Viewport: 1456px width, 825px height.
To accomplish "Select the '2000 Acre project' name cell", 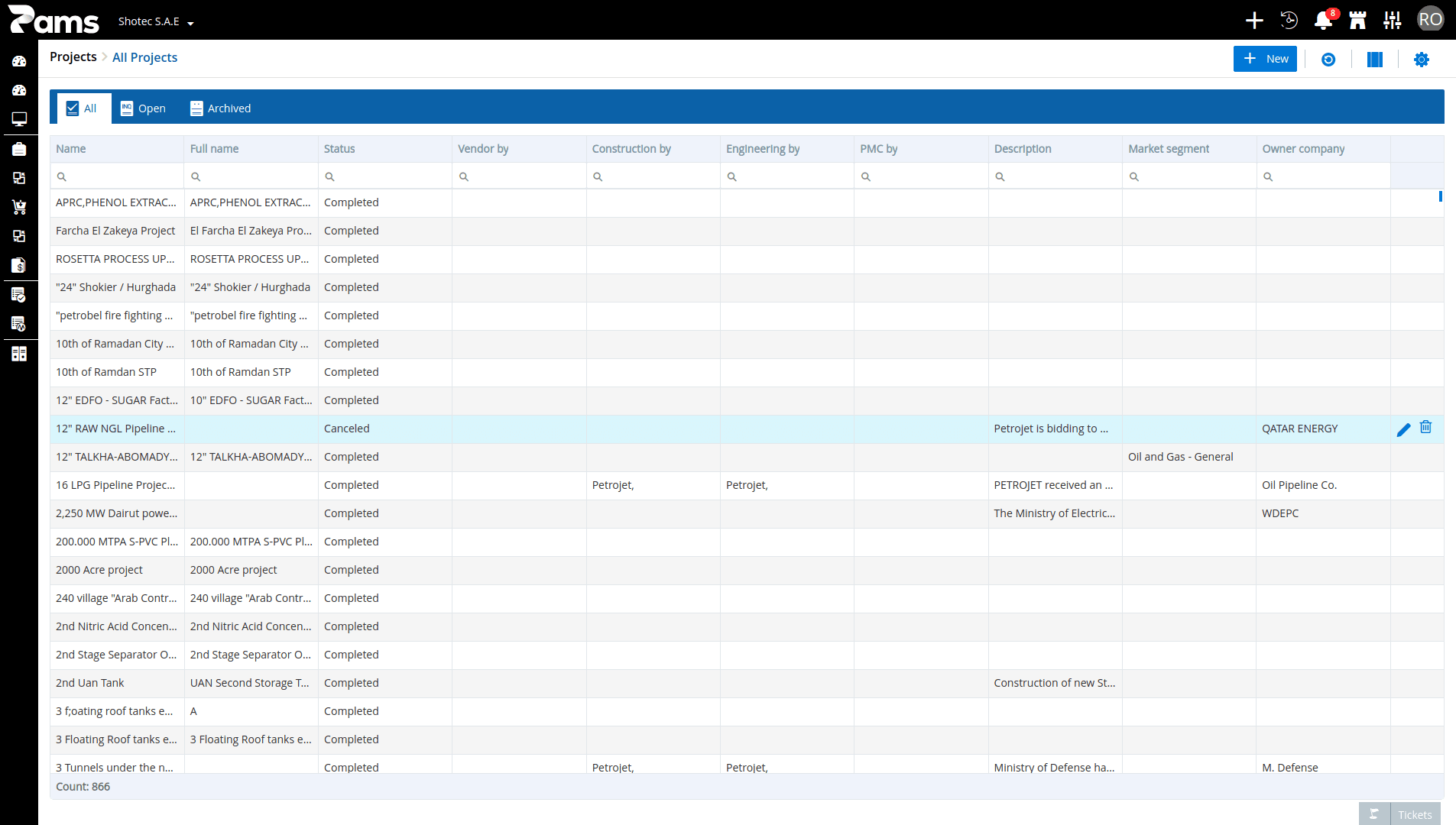I will [x=117, y=570].
